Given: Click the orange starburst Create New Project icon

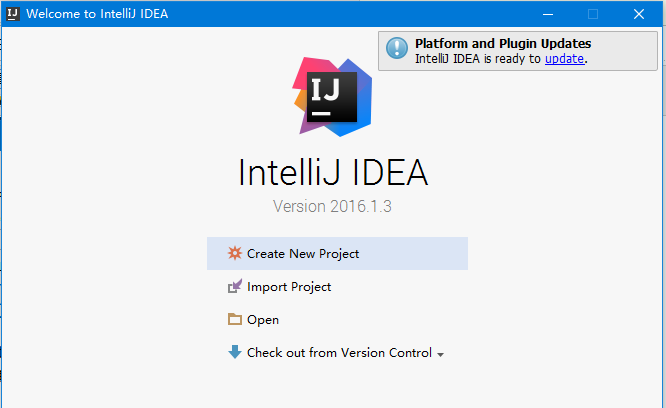Looking at the screenshot, I should click(234, 253).
